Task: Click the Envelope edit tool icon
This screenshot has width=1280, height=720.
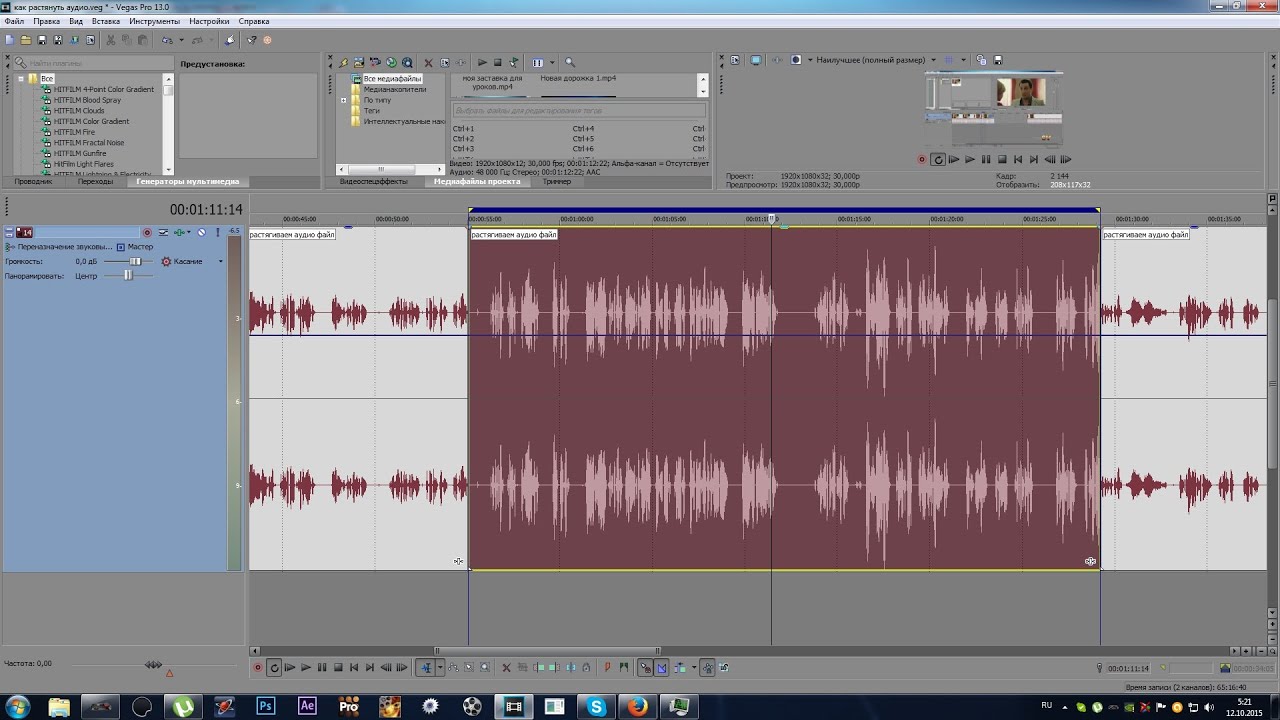Action: tap(453, 668)
